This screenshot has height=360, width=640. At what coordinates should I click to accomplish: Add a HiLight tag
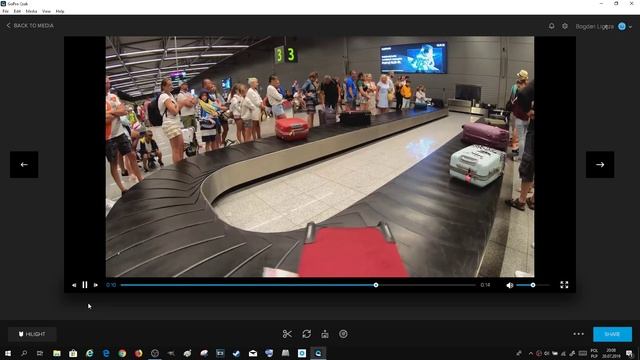[x=32, y=334]
